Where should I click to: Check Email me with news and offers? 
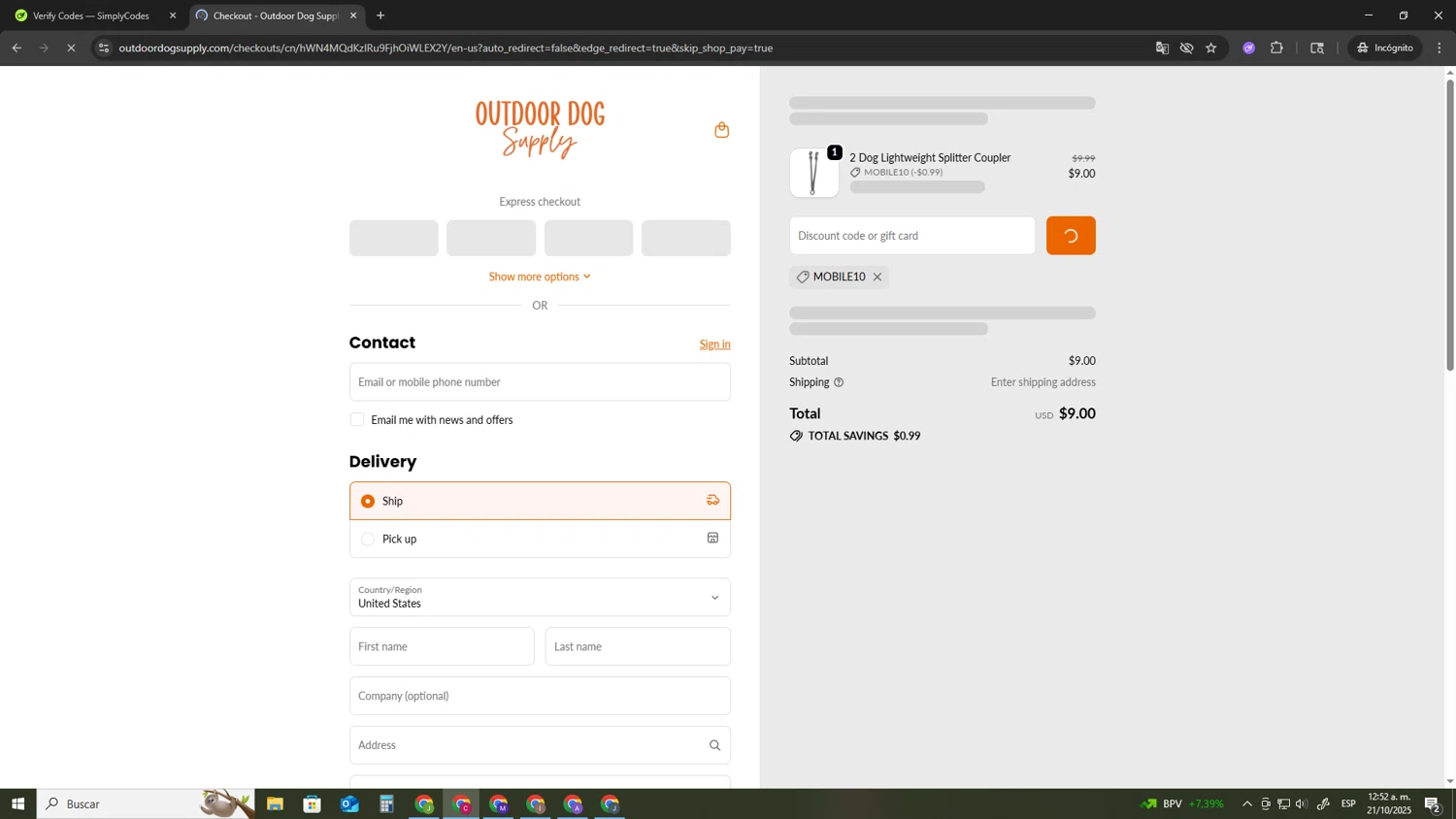tap(357, 420)
